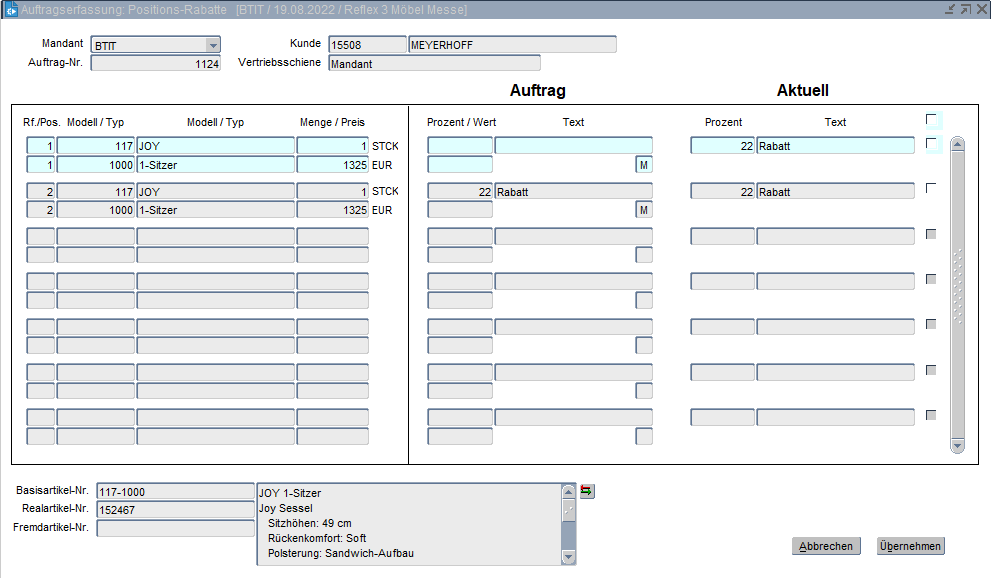This screenshot has height=578, width=991.
Task: Click the Kunde name field MEYERHOFF
Action: coord(512,45)
